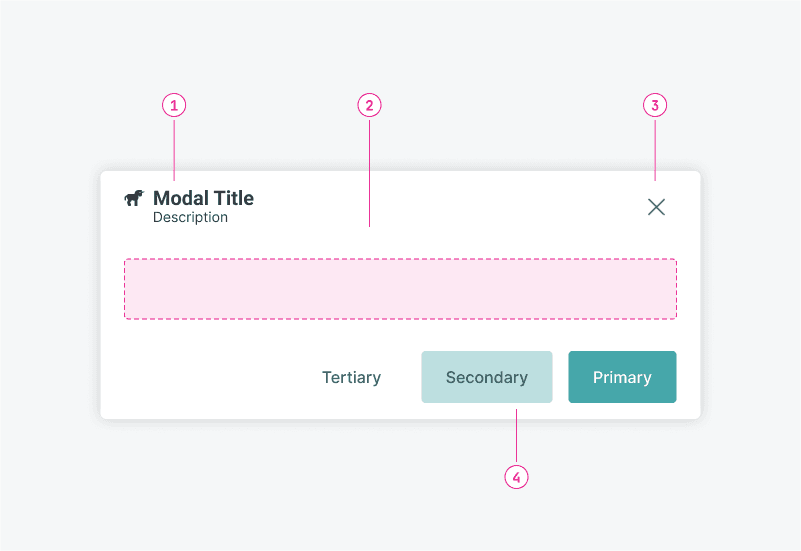Click the white gap between Secondary and Primary buttons
The width and height of the screenshot is (801, 551).
tap(560, 377)
